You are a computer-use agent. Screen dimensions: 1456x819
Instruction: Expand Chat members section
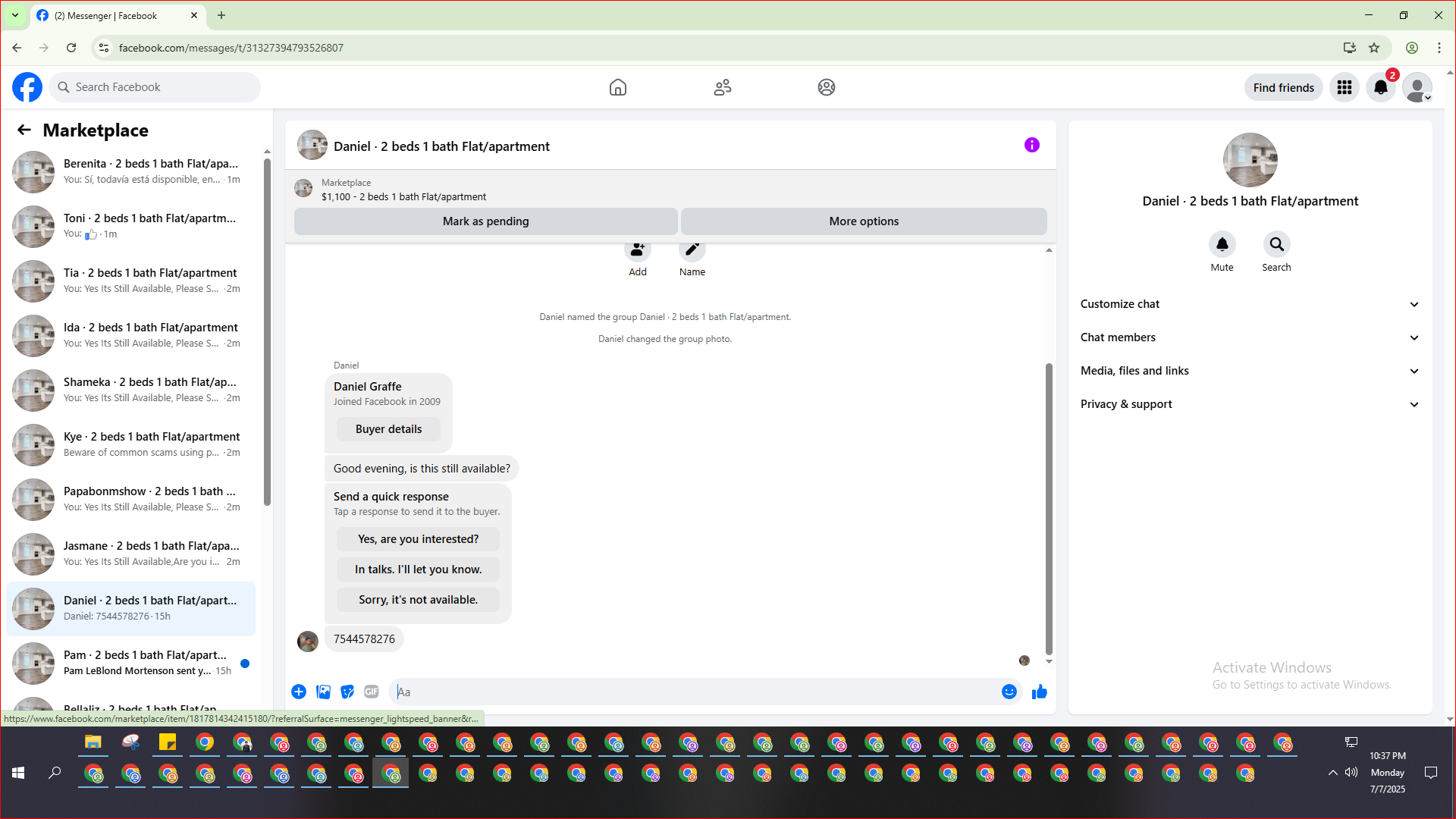[x=1249, y=337]
